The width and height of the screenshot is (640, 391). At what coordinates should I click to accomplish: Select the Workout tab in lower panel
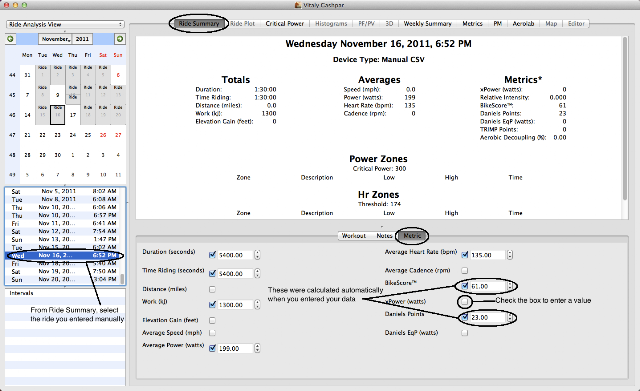pos(353,236)
